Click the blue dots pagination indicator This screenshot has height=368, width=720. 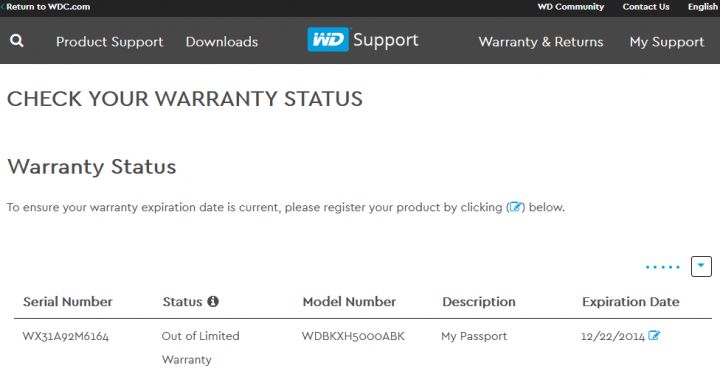[x=662, y=267]
